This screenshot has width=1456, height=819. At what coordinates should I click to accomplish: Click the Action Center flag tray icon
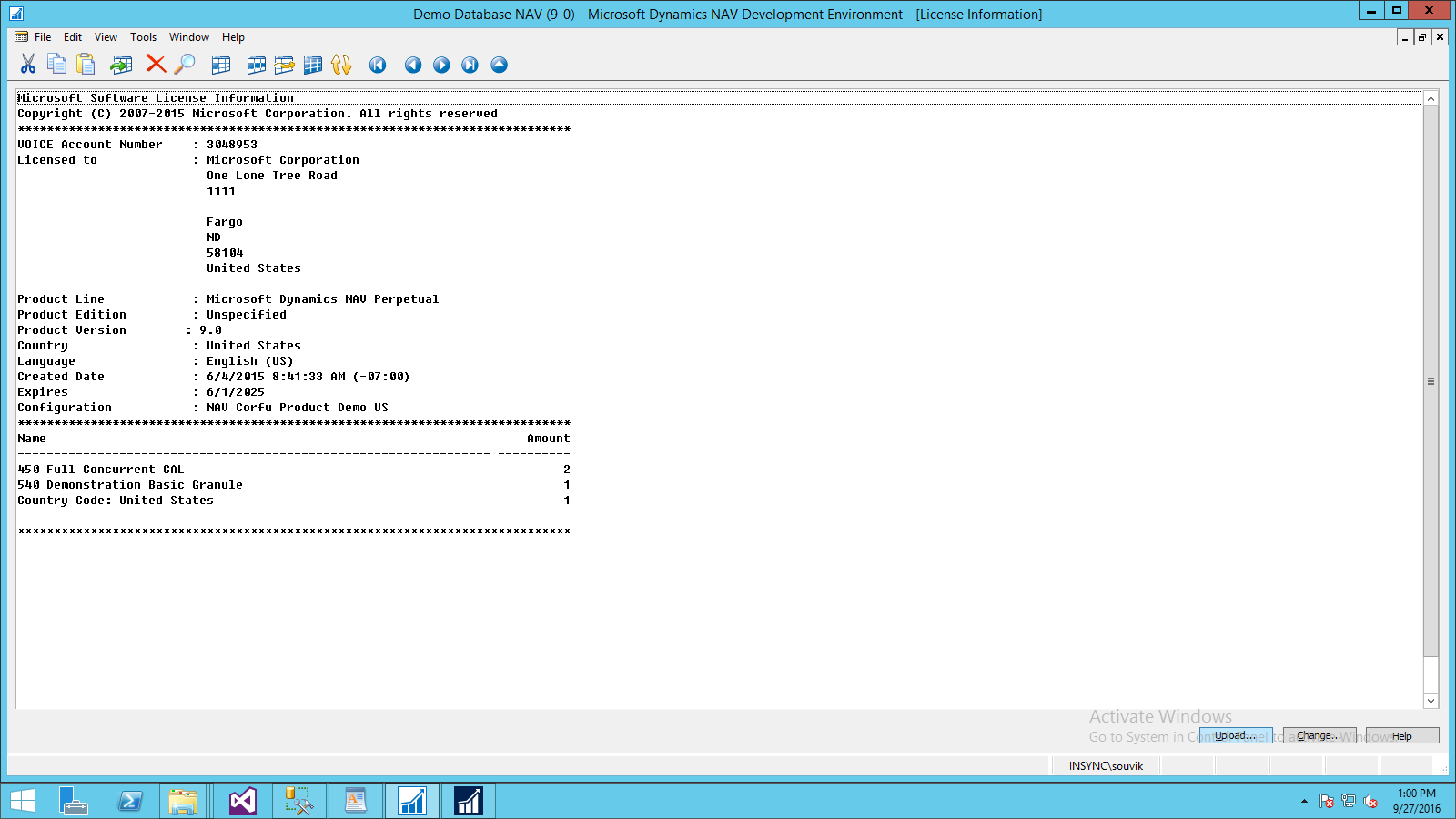point(1327,801)
